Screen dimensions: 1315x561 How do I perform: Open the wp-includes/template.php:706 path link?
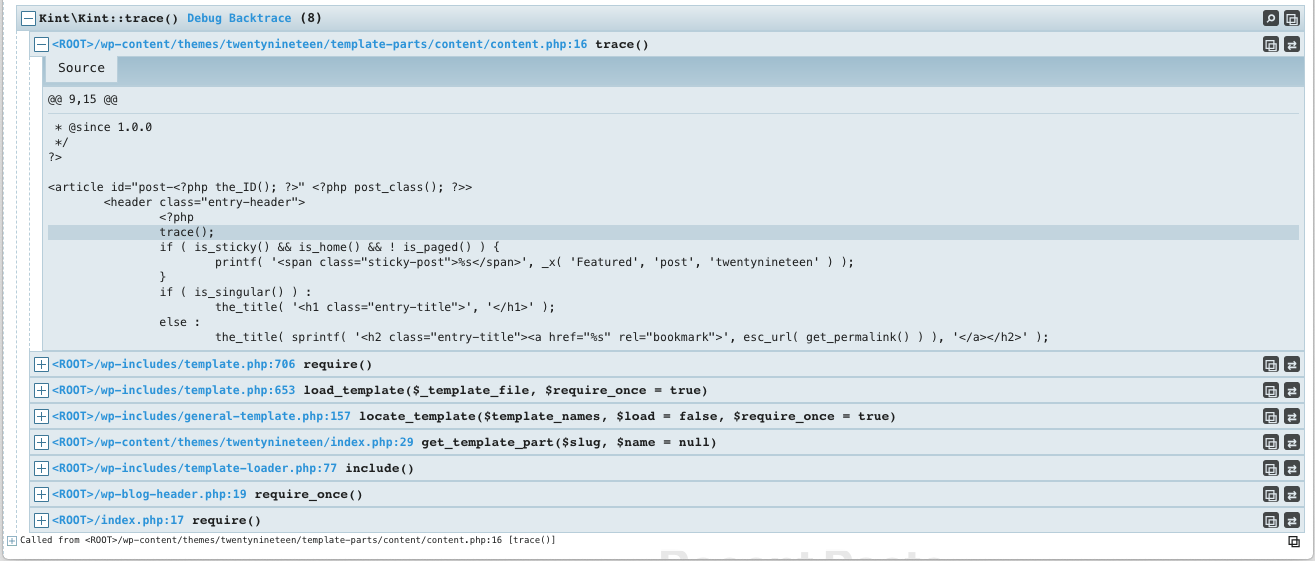(x=173, y=364)
